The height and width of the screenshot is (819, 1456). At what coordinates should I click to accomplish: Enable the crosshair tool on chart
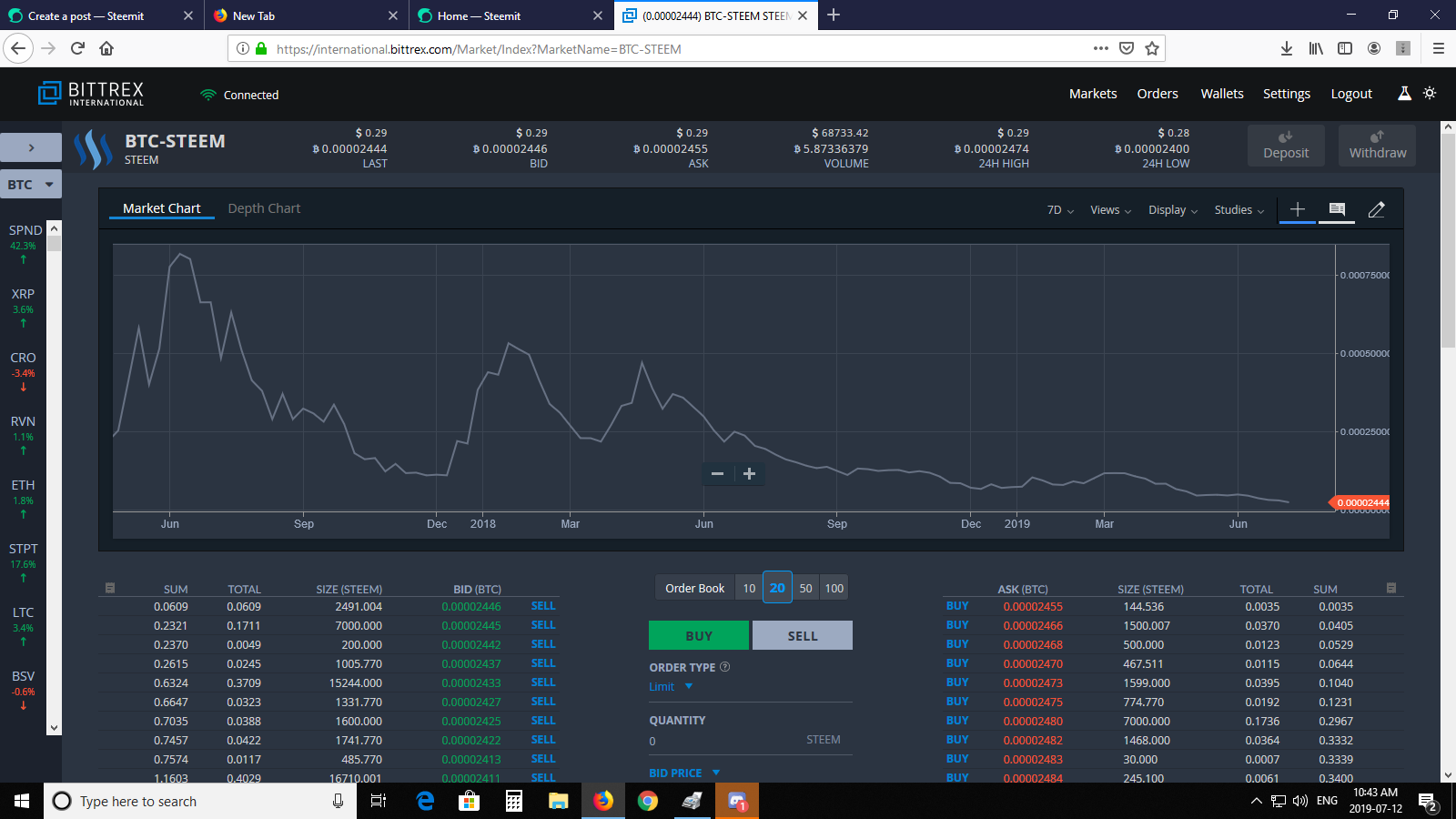[1298, 209]
